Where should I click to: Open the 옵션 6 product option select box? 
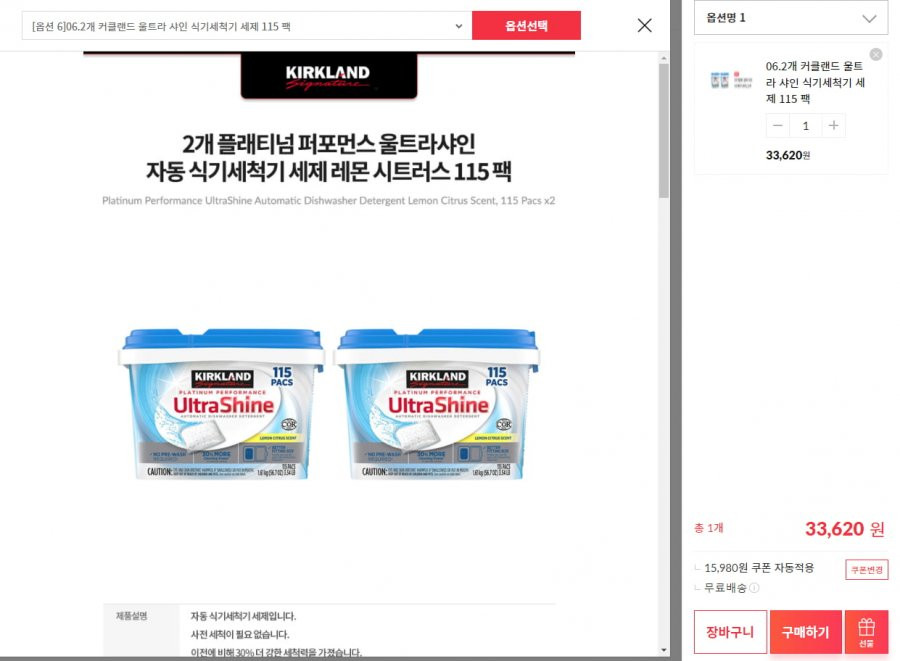(247, 26)
